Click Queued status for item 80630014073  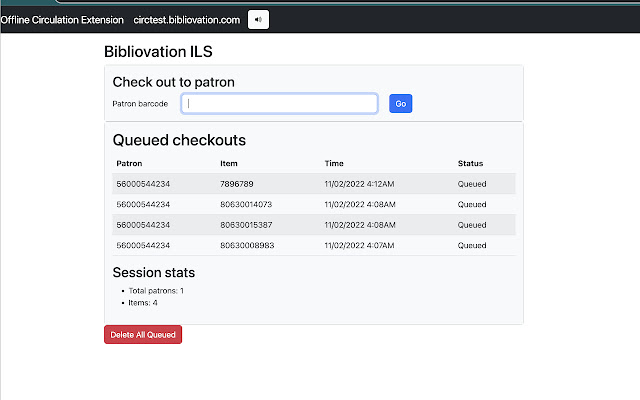(472, 204)
